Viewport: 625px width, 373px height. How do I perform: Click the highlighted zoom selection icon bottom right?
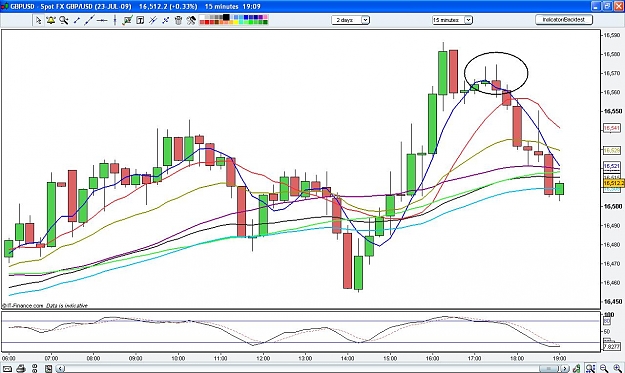coord(590,369)
